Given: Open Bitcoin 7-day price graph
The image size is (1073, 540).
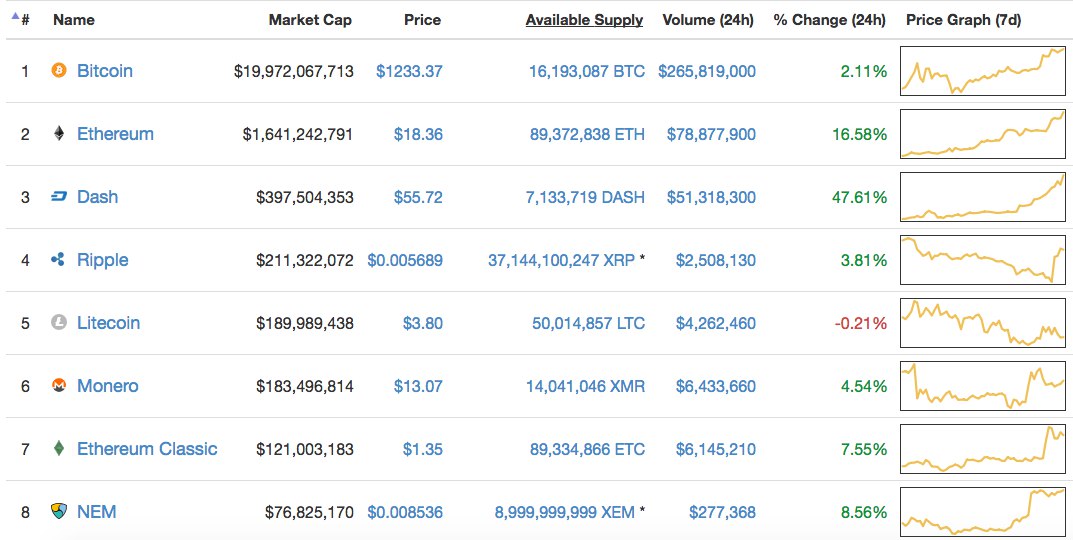Looking at the screenshot, I should [983, 70].
